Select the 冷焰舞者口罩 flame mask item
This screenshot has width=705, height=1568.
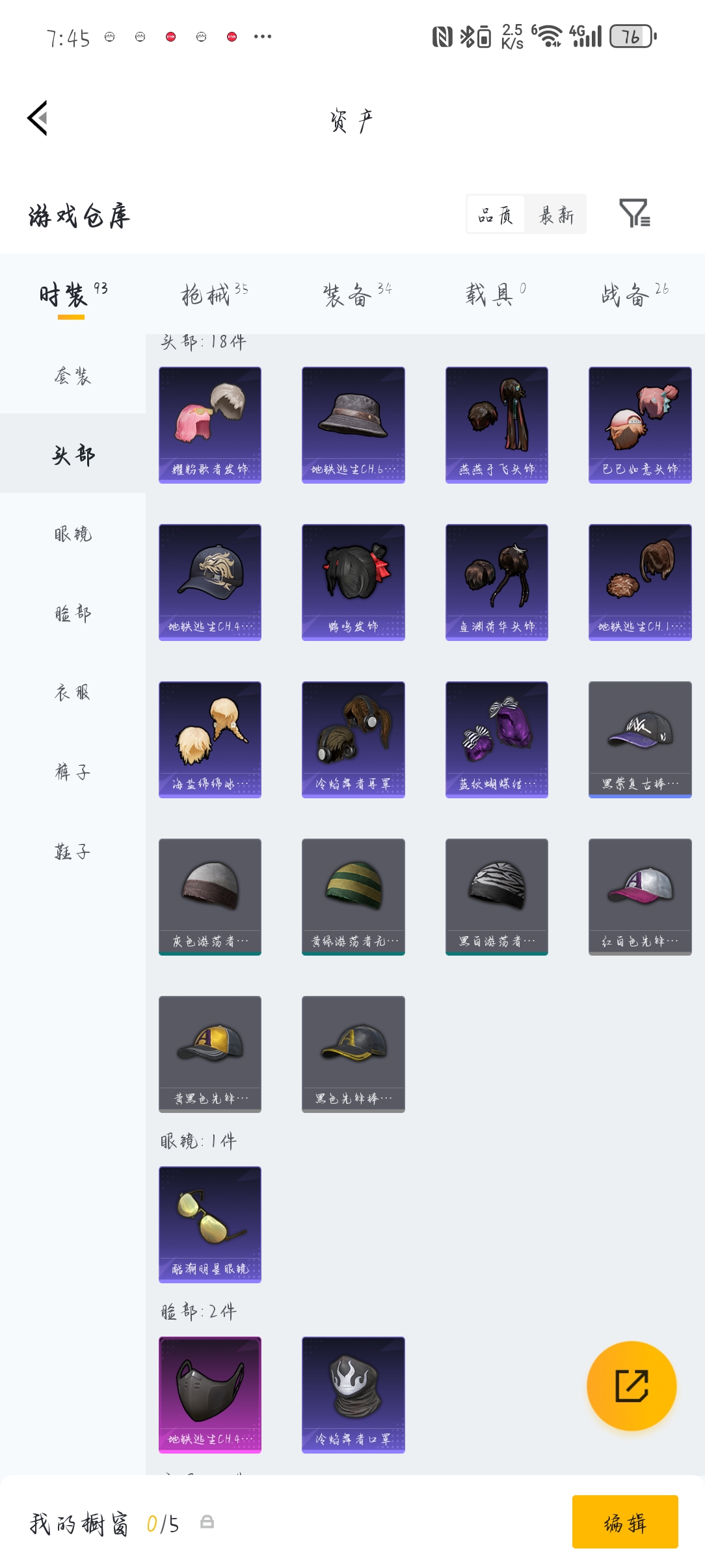[353, 1395]
